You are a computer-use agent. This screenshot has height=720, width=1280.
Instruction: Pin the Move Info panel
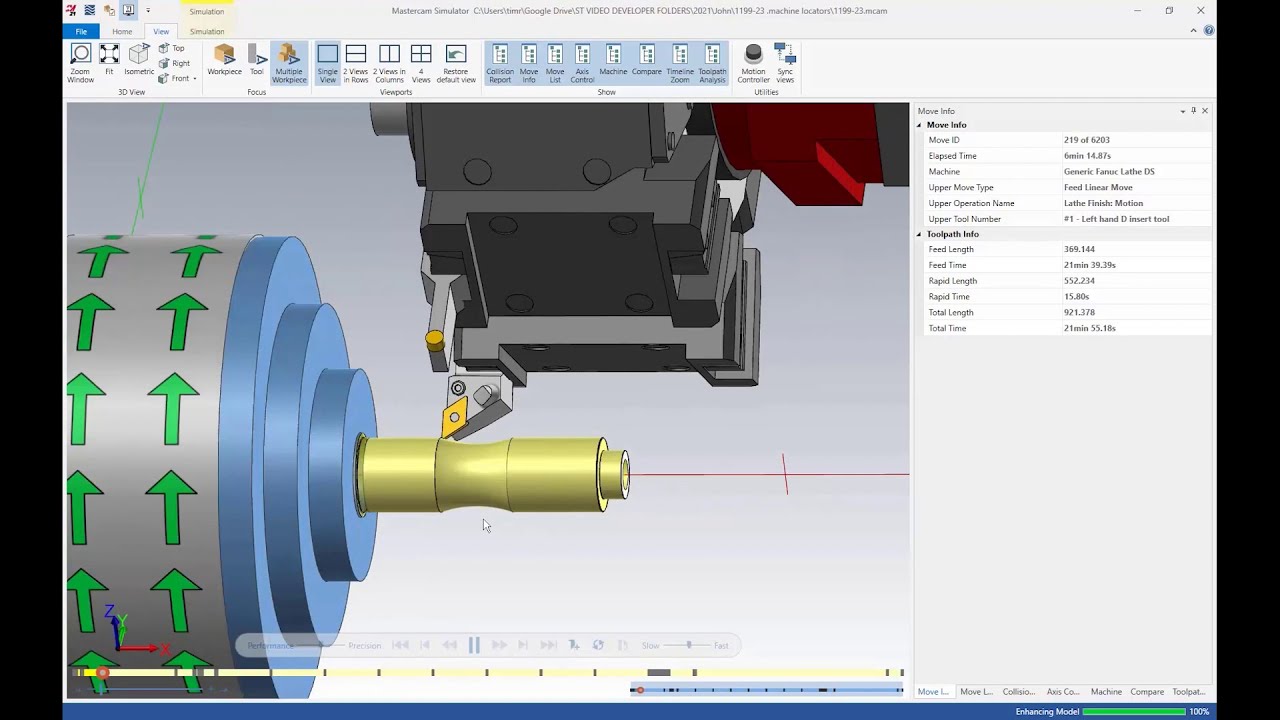1193,111
